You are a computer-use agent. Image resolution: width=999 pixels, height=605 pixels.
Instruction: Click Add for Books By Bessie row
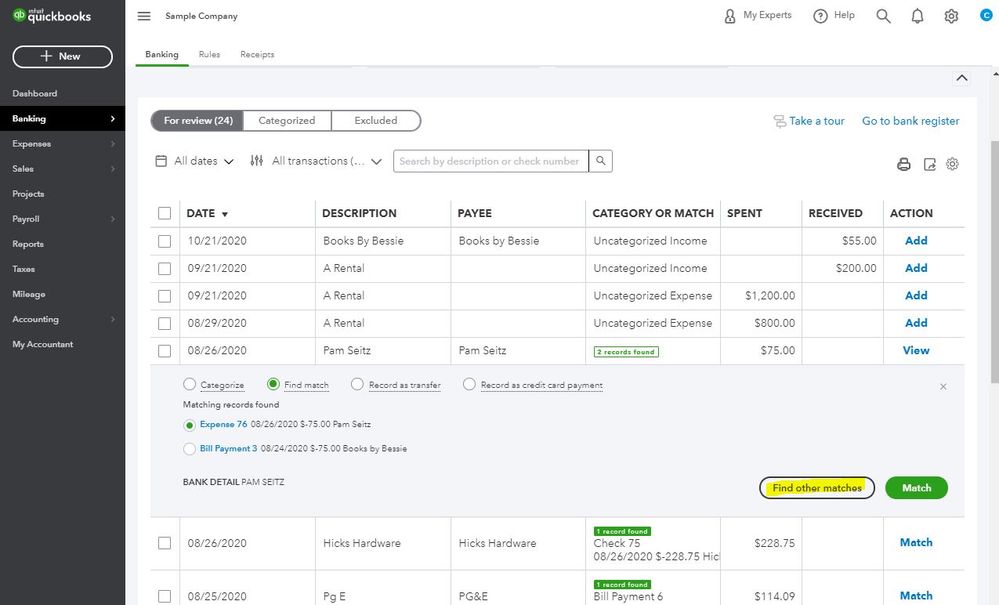coord(916,241)
